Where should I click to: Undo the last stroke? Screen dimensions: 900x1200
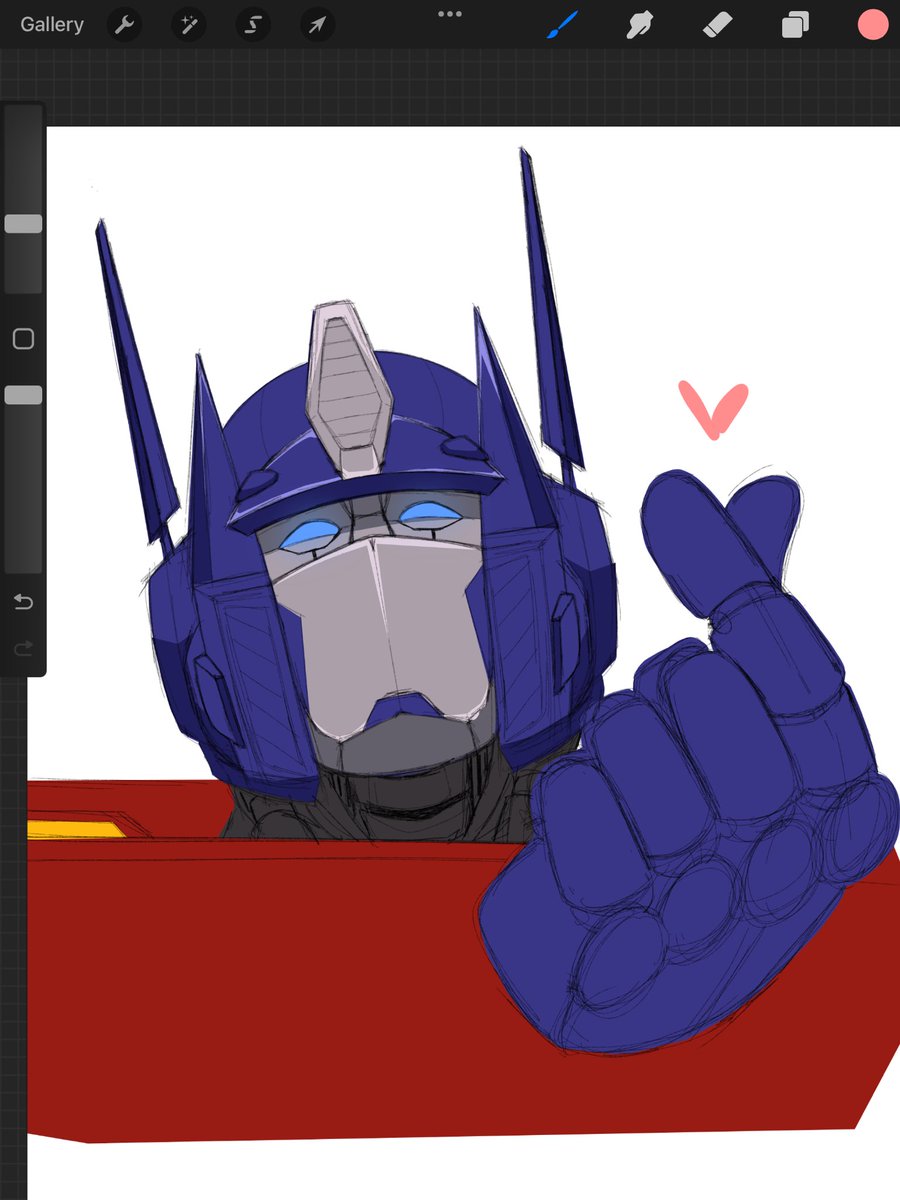pyautogui.click(x=23, y=601)
